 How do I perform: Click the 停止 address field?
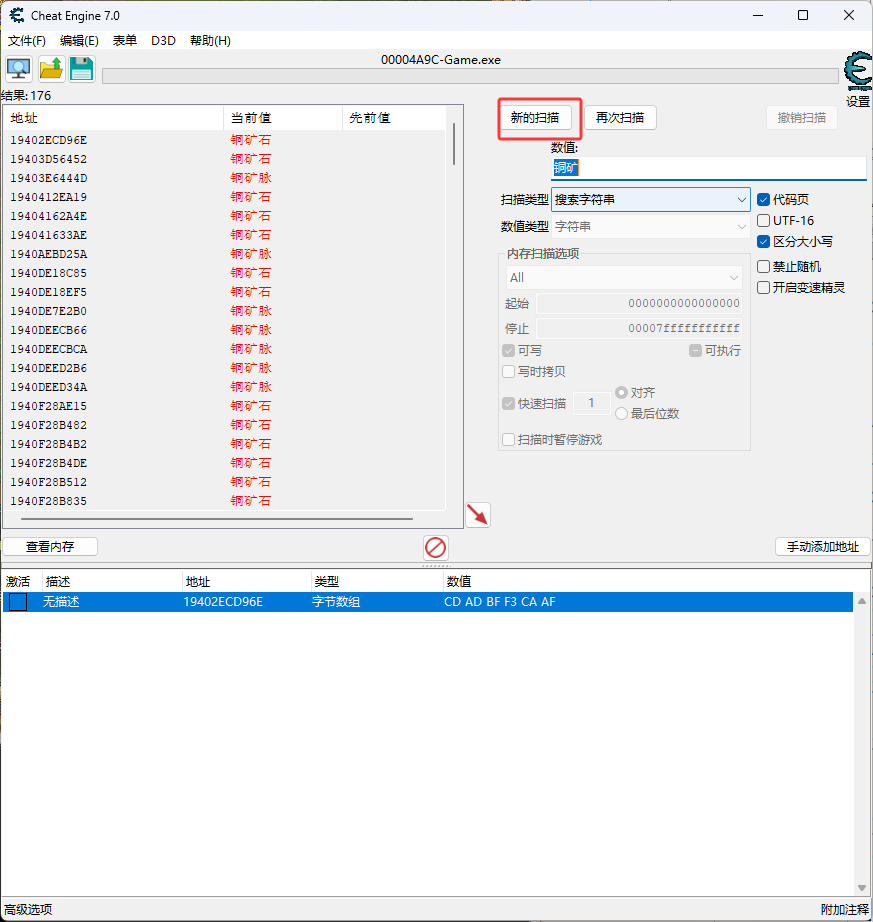point(639,328)
